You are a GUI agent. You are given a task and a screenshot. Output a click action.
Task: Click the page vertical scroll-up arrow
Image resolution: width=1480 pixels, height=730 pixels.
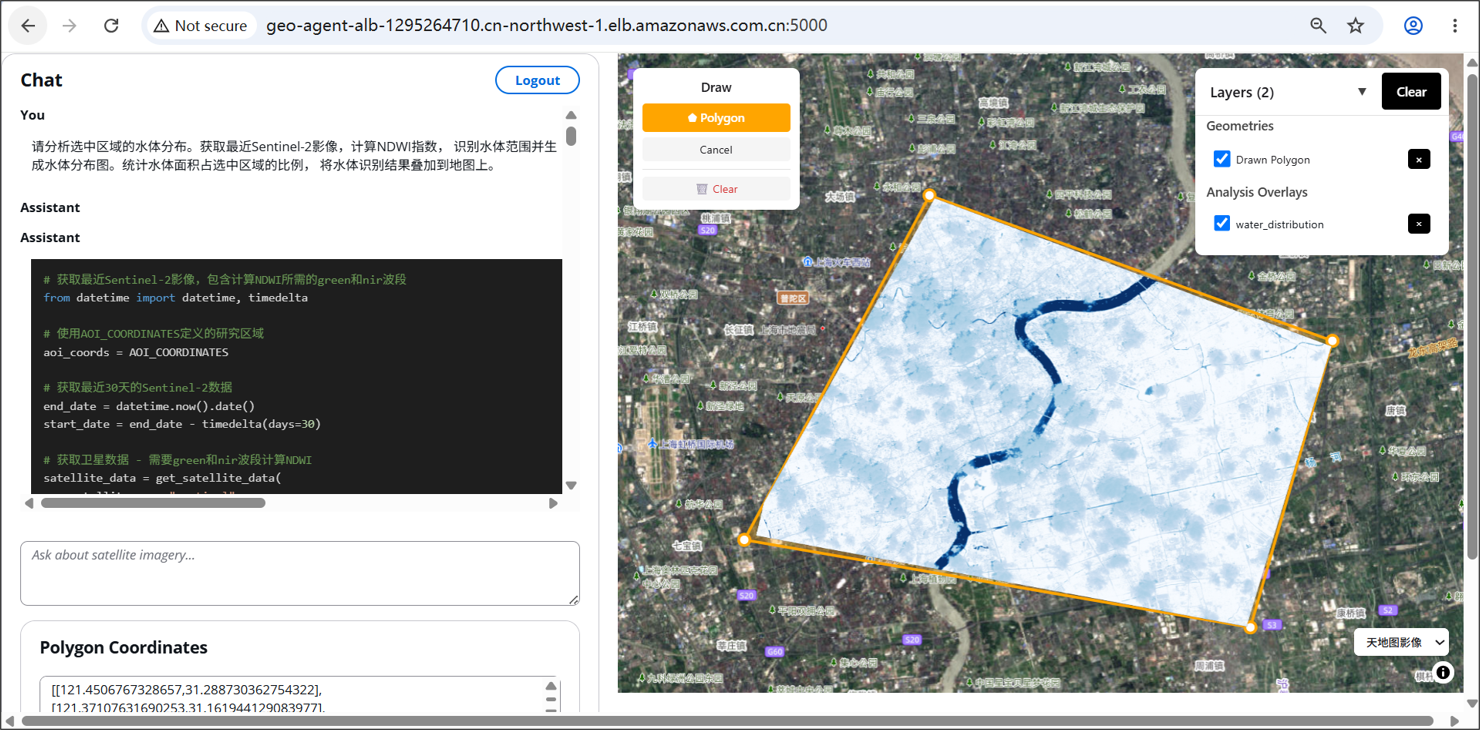click(1472, 63)
